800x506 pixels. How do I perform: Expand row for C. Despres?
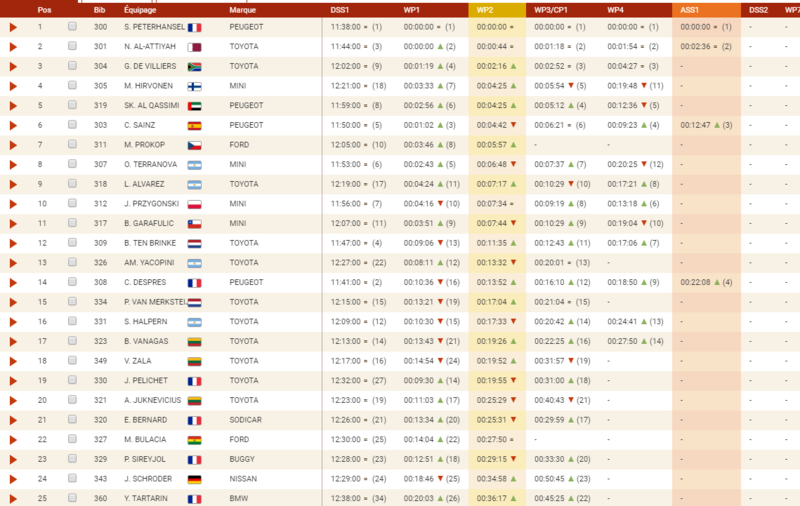coord(13,283)
